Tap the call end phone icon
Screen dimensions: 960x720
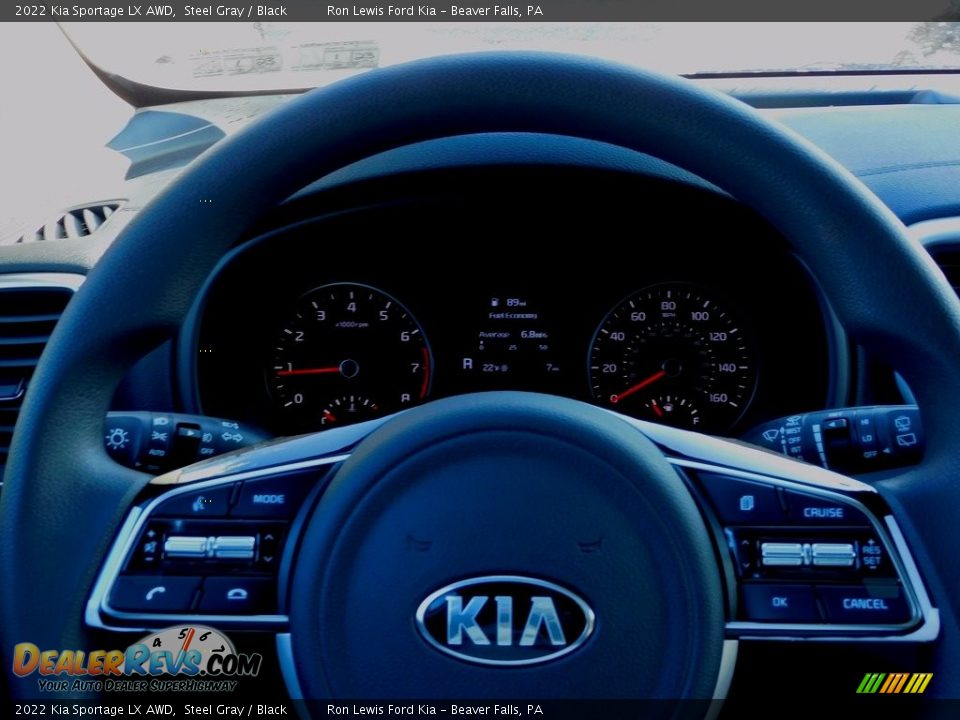pyautogui.click(x=237, y=594)
